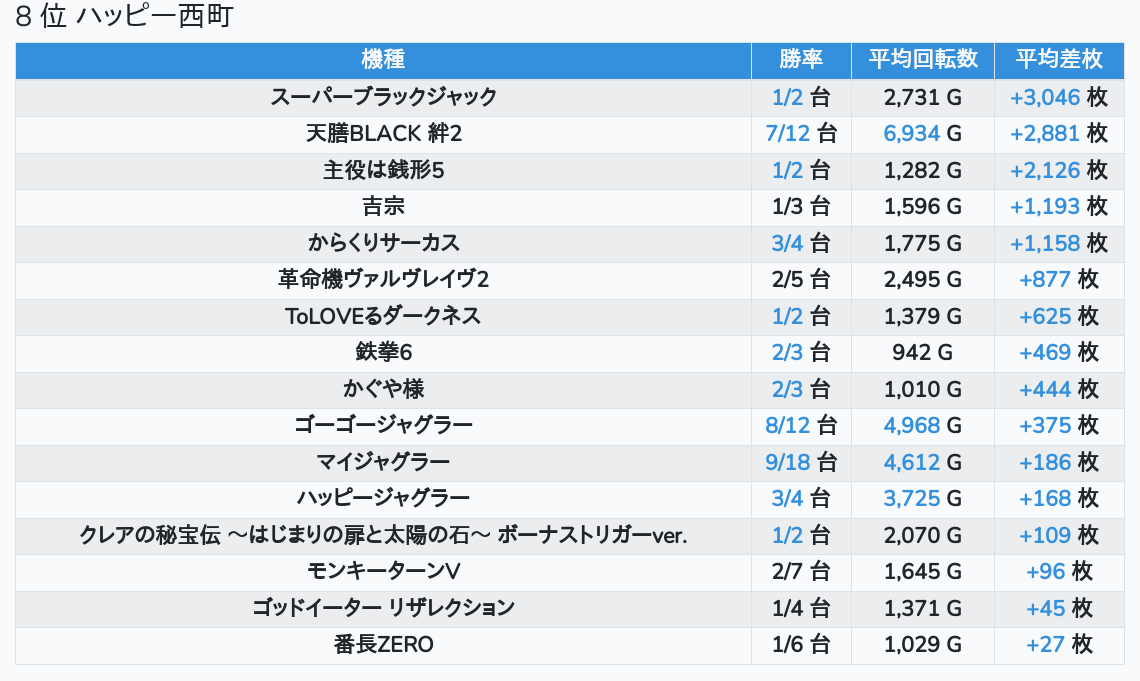
Task: Click the 3/4 link for からくりサーカス
Action: [787, 243]
